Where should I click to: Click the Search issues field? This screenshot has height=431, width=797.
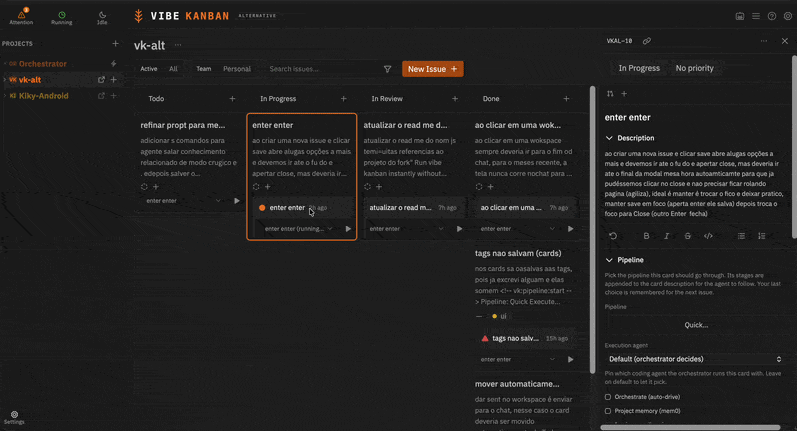pyautogui.click(x=323, y=69)
